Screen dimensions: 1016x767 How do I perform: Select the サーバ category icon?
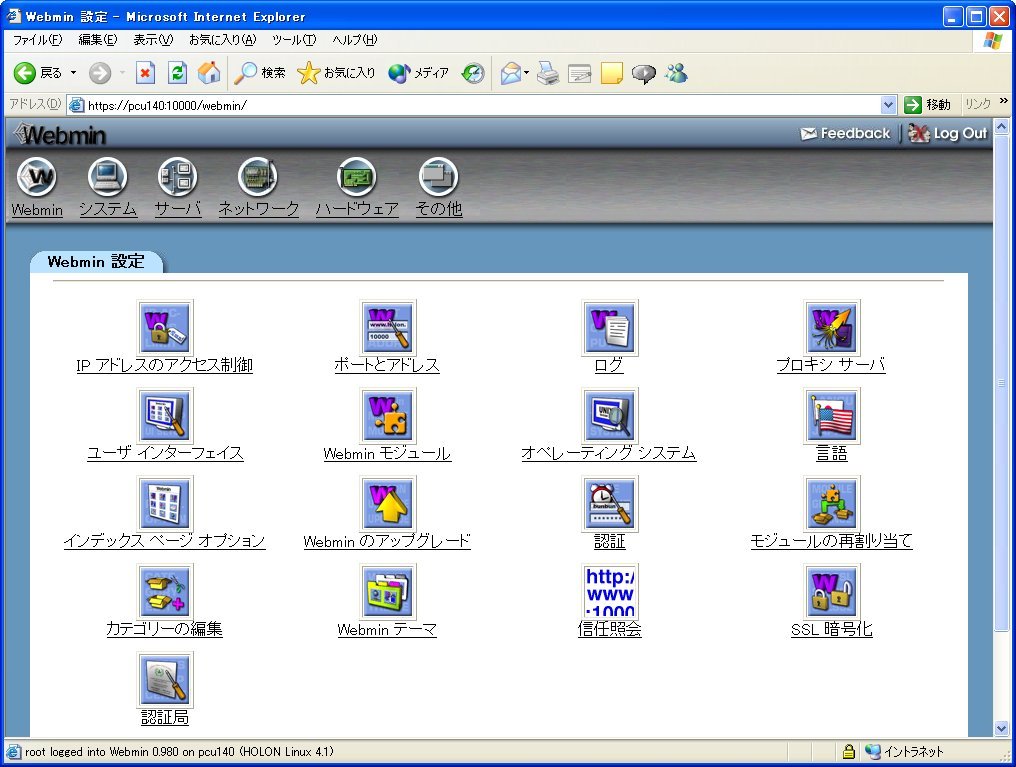coord(178,176)
